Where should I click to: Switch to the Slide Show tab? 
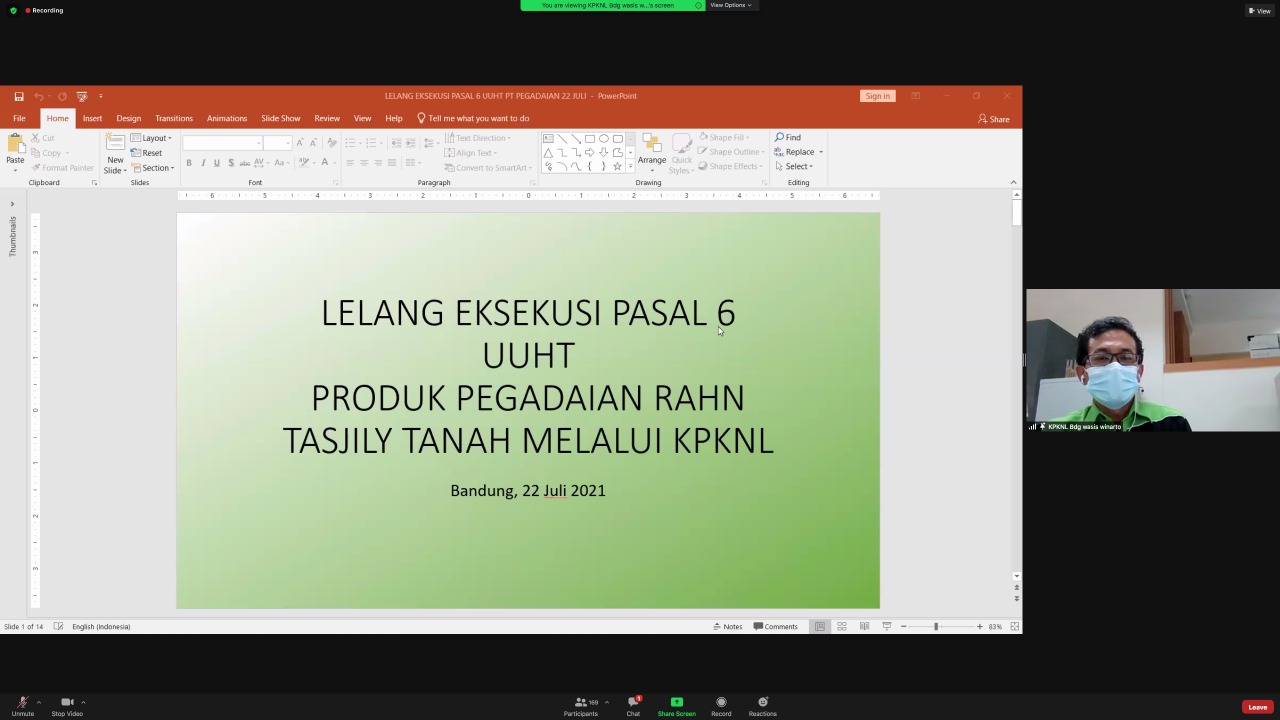[281, 118]
